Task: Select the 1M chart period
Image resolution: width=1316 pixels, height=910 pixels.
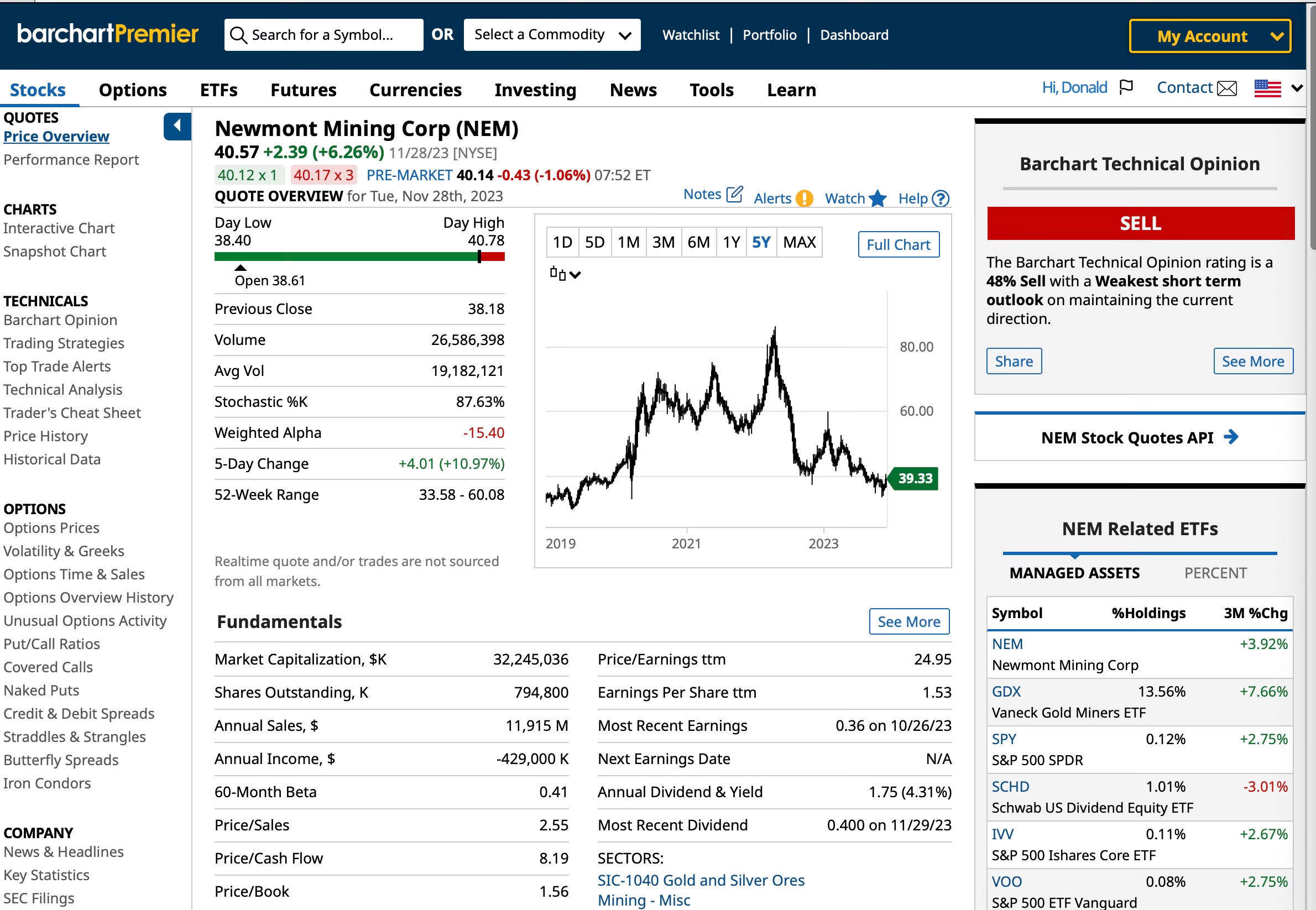Action: click(x=628, y=242)
